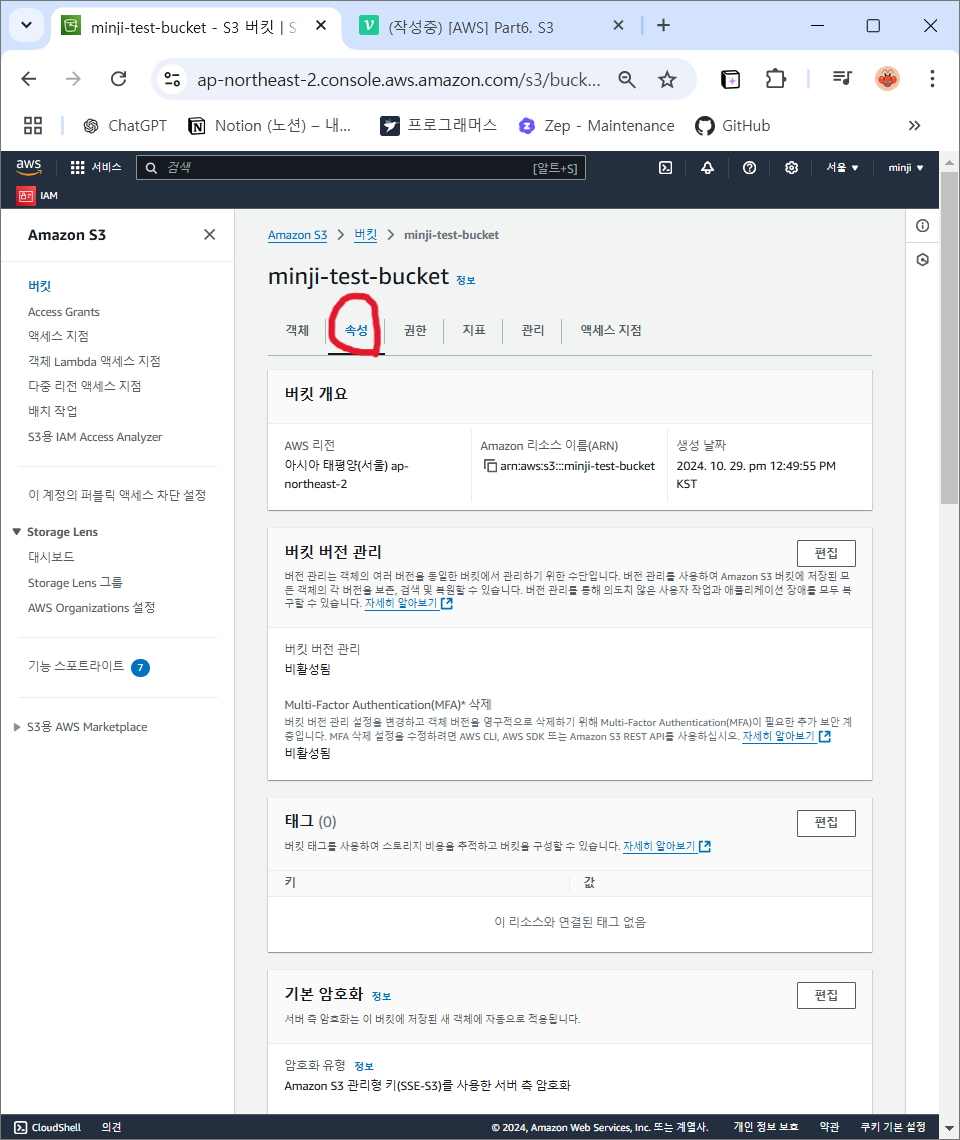Open the AWS help question mark menu
The width and height of the screenshot is (960, 1140).
(x=749, y=168)
